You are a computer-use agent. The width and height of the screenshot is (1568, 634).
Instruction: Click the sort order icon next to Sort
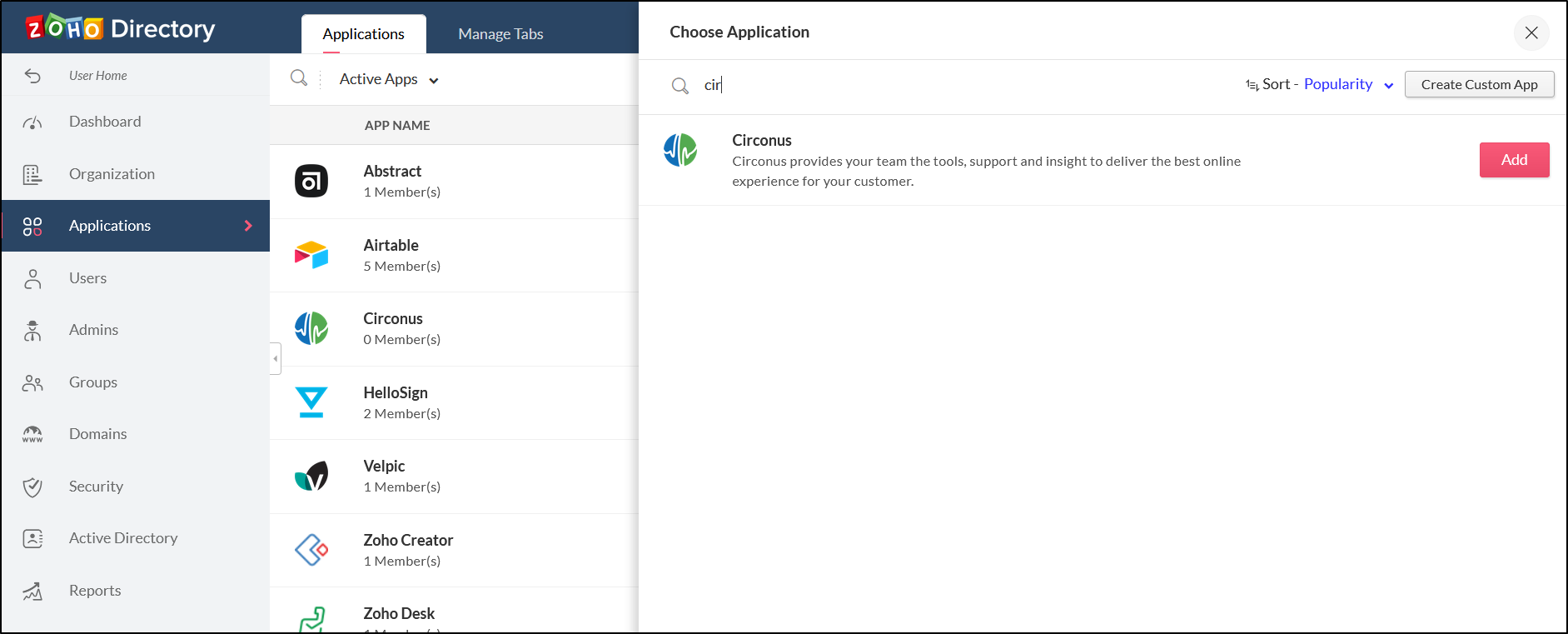(1252, 85)
